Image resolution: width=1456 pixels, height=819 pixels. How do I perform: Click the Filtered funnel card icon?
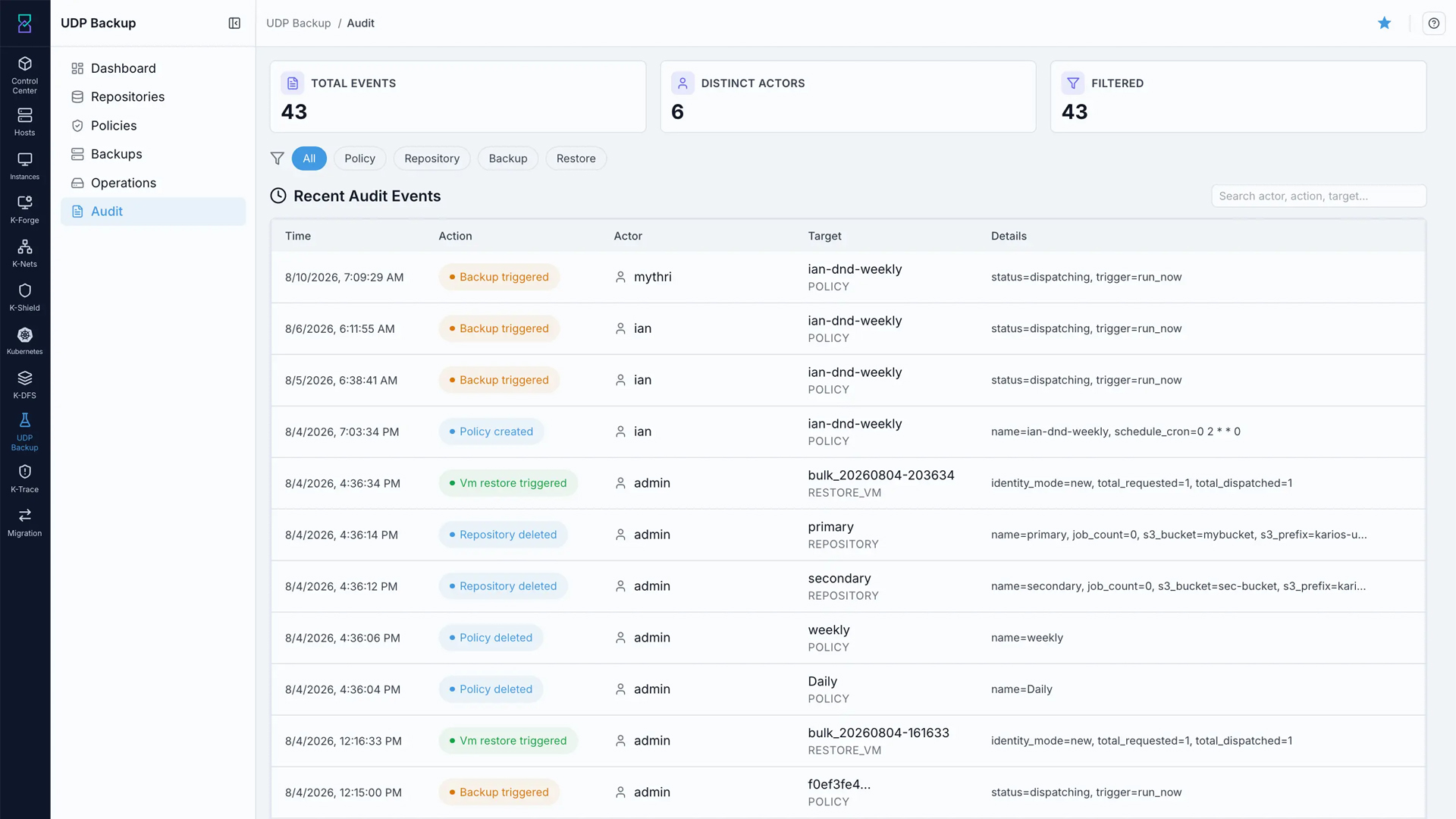1073,83
